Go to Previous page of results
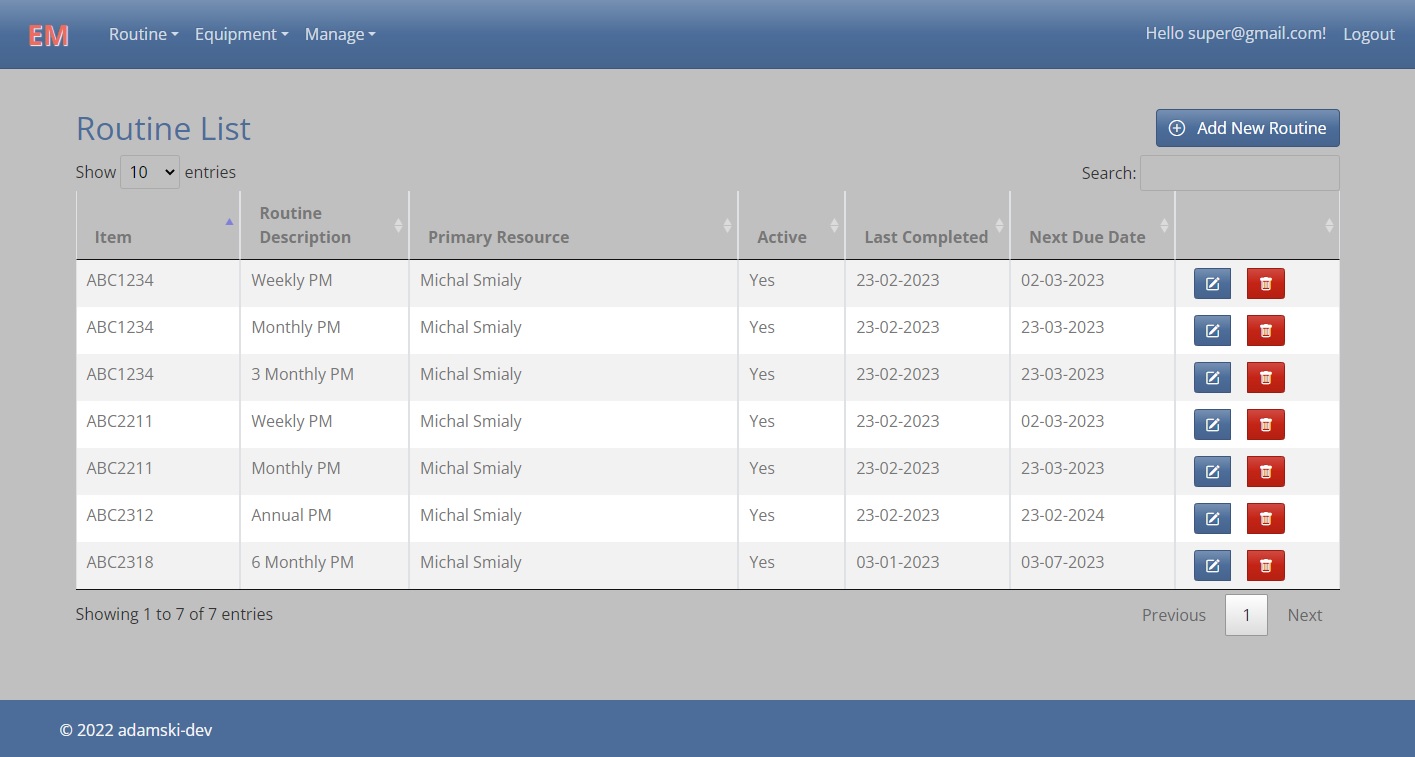 [x=1174, y=615]
